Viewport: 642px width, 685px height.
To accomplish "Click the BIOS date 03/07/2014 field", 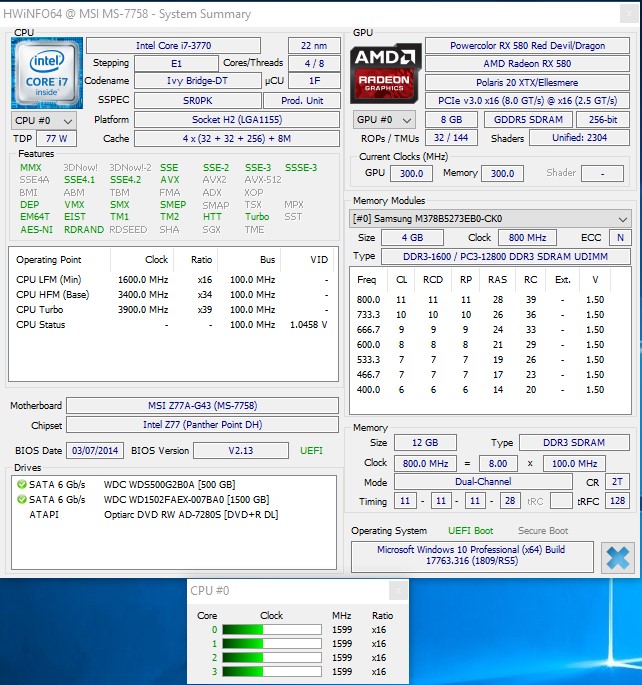I will point(95,450).
